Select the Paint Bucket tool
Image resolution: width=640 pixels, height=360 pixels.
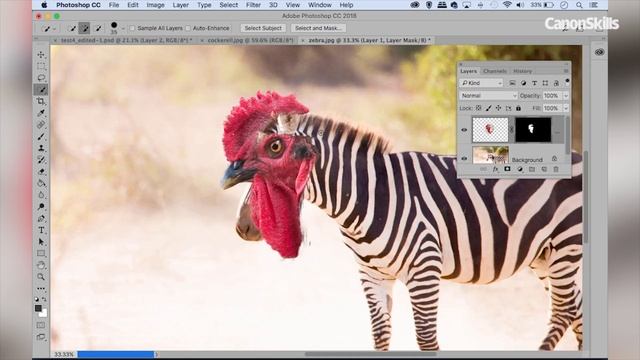click(x=41, y=183)
